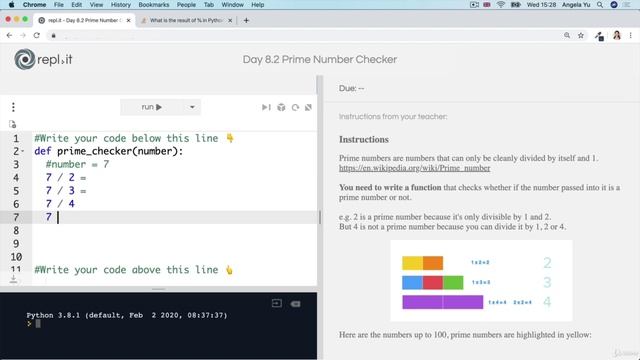Viewport: 640px width, 360px height.
Task: Open Chrome three-dot menu
Action: (631, 36)
